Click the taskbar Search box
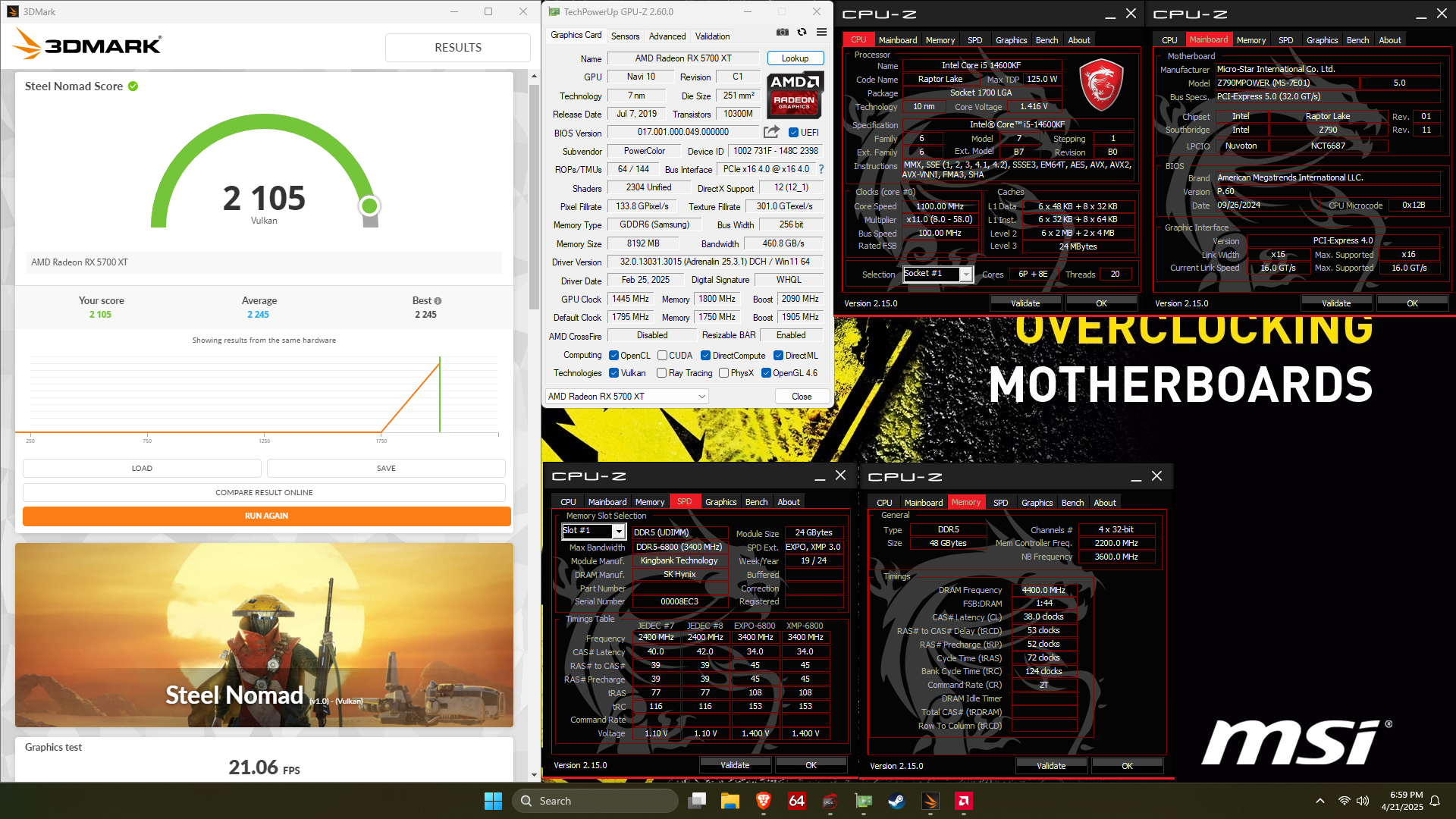1456x819 pixels. click(595, 801)
